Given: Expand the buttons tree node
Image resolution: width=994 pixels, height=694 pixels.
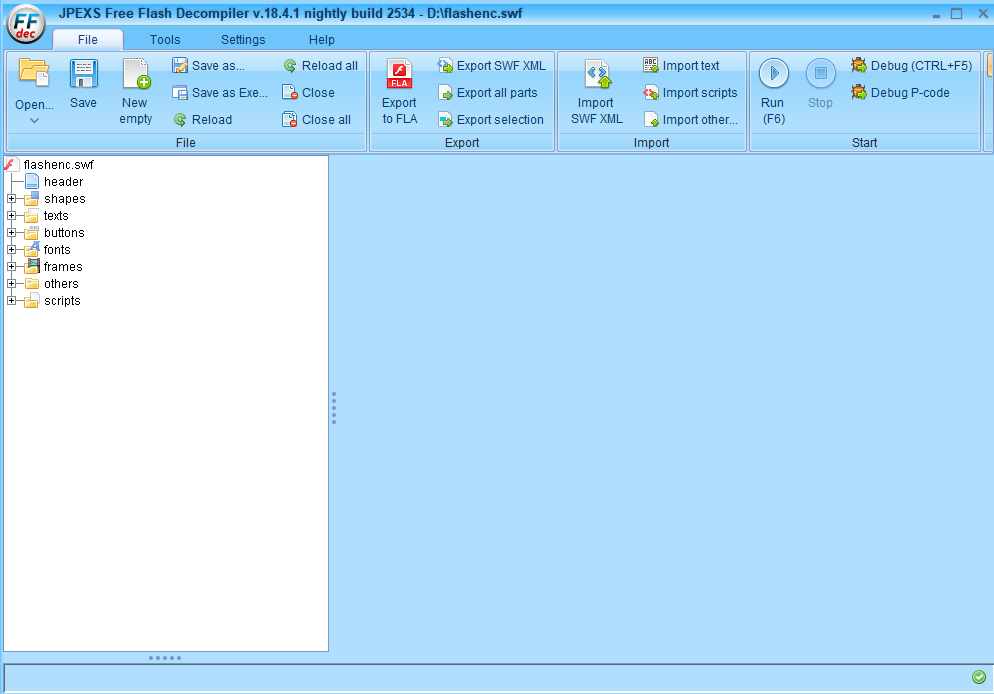Looking at the screenshot, I should (11, 233).
